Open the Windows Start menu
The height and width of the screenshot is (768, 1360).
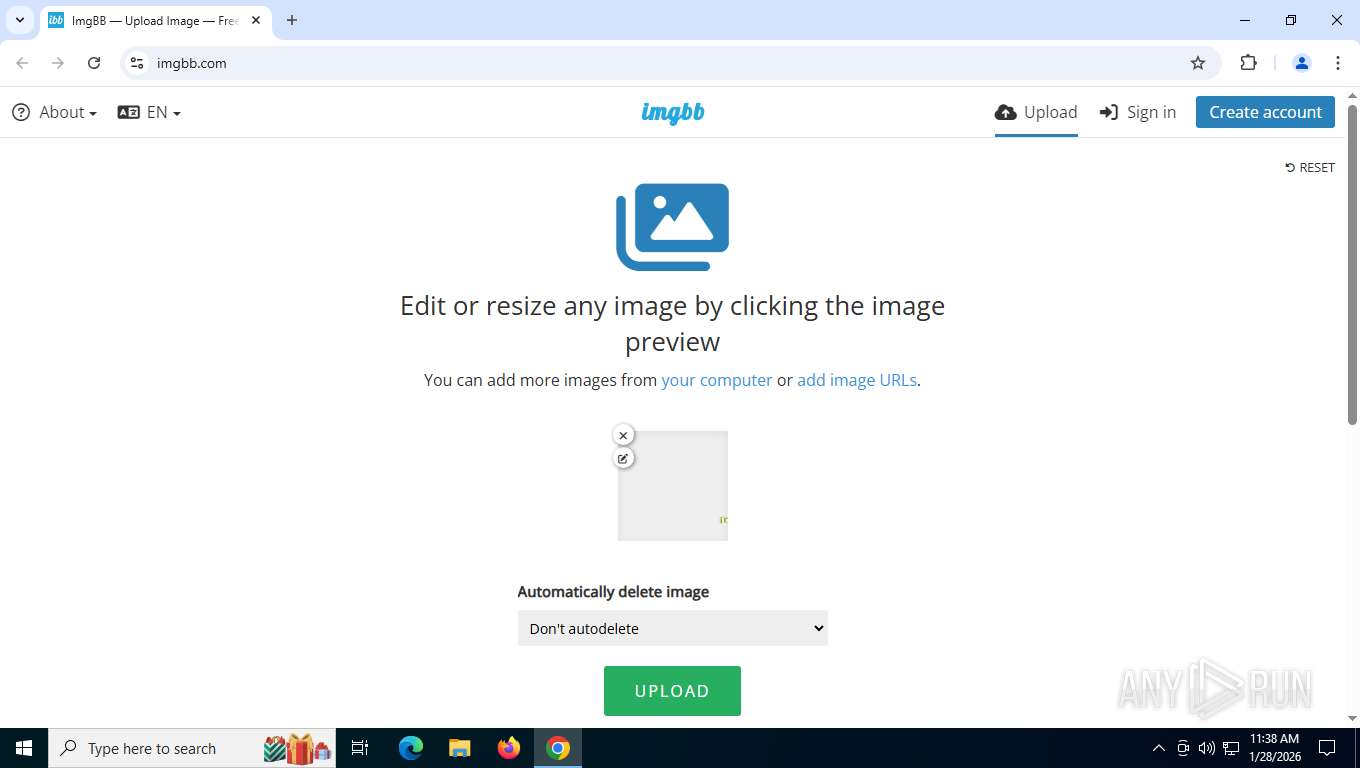[24, 748]
